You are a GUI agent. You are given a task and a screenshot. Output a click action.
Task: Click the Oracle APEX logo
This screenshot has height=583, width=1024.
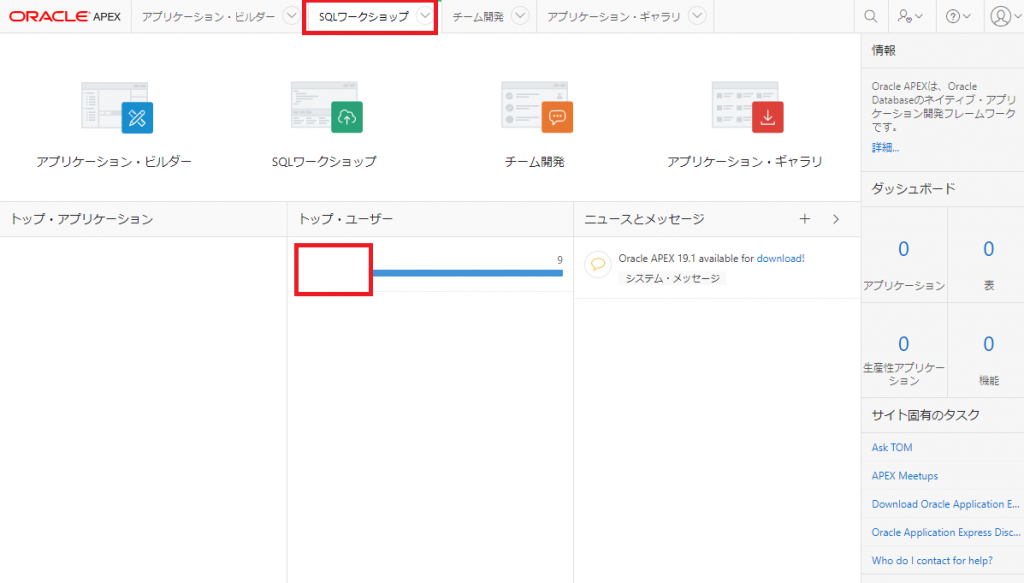coord(65,16)
